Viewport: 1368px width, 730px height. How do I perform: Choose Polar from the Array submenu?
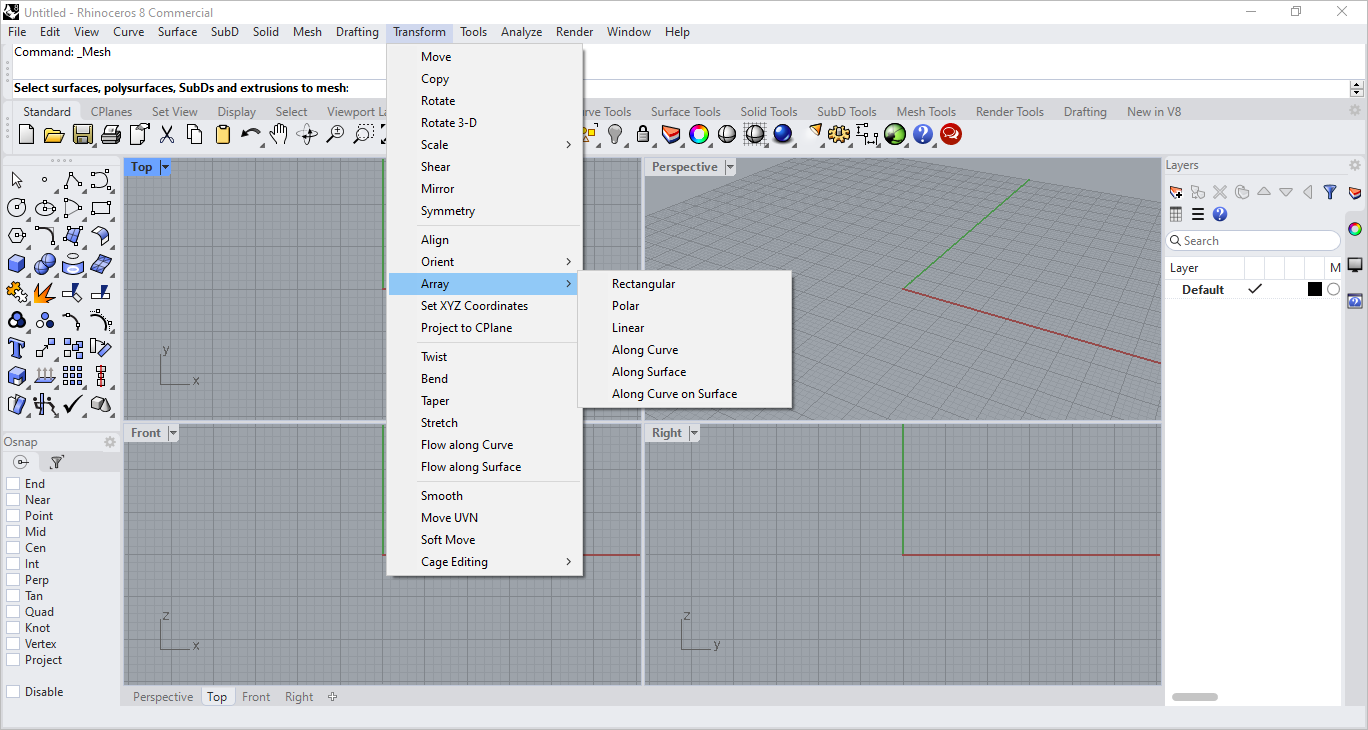(x=625, y=306)
